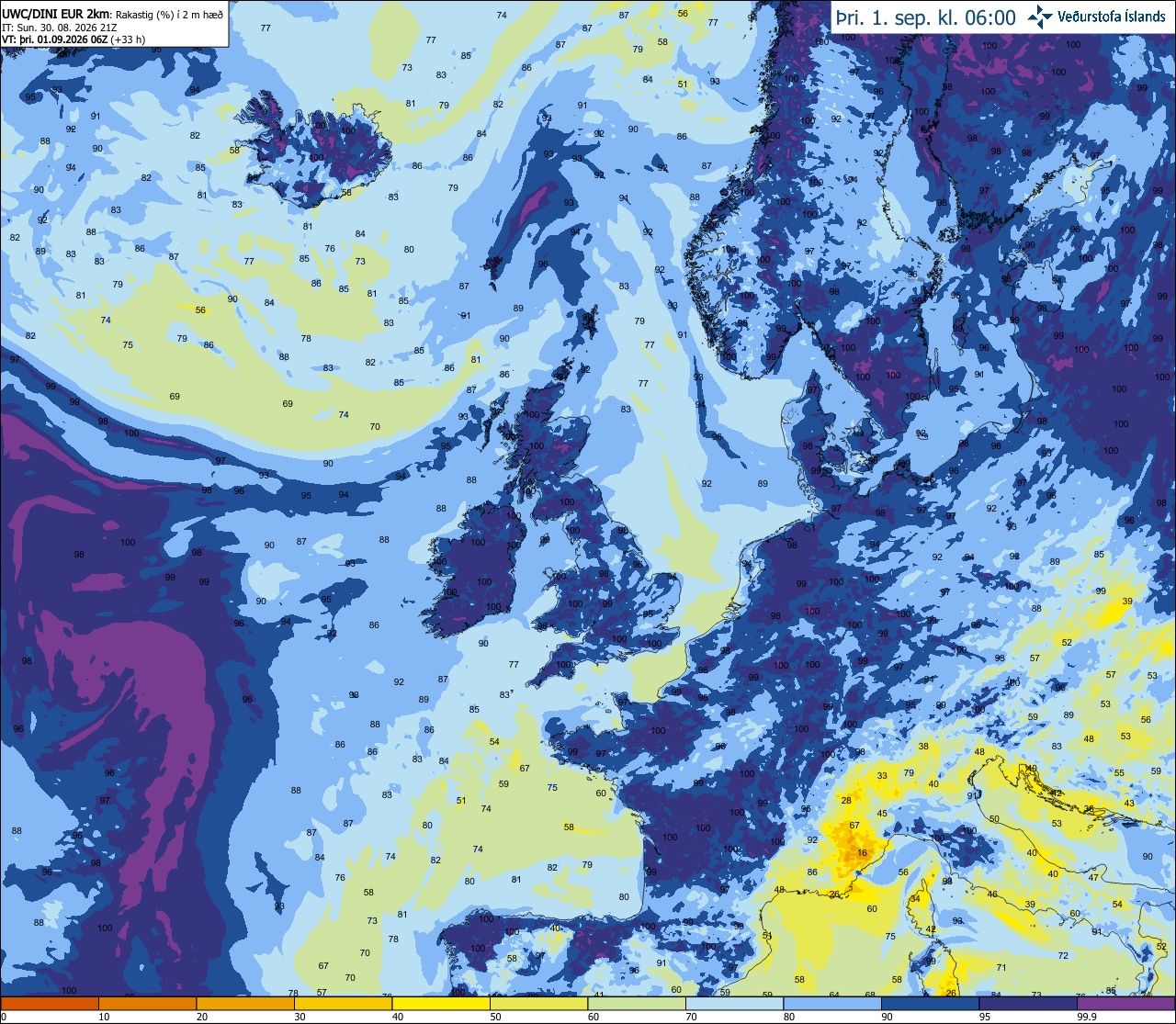This screenshot has width=1176, height=1024.
Task: Click the 99.9 tick label on the scale
Action: click(1087, 1017)
